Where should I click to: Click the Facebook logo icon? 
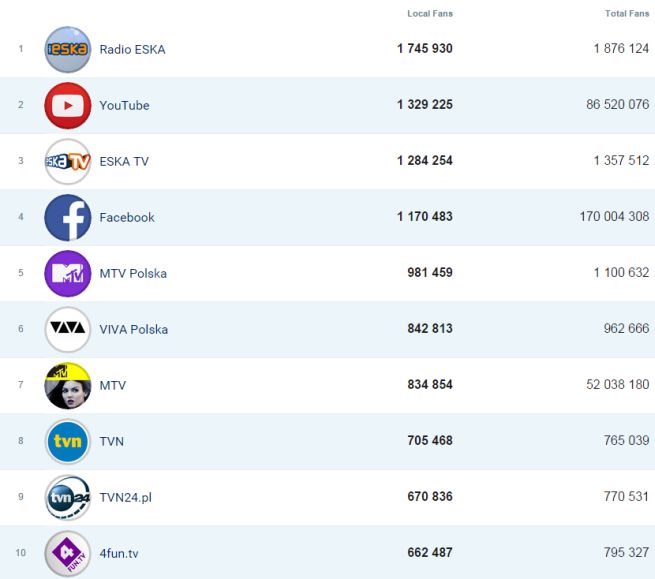[x=67, y=217]
